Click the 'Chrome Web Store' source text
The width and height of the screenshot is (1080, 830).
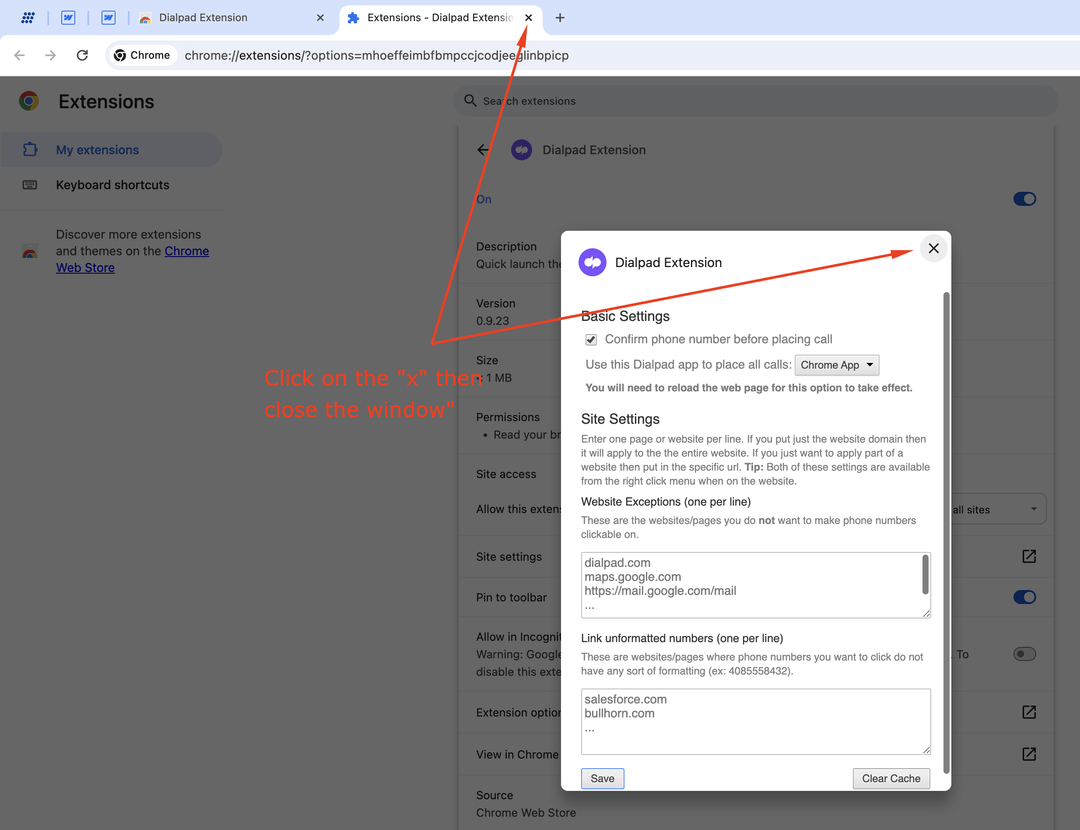pyautogui.click(x=526, y=813)
